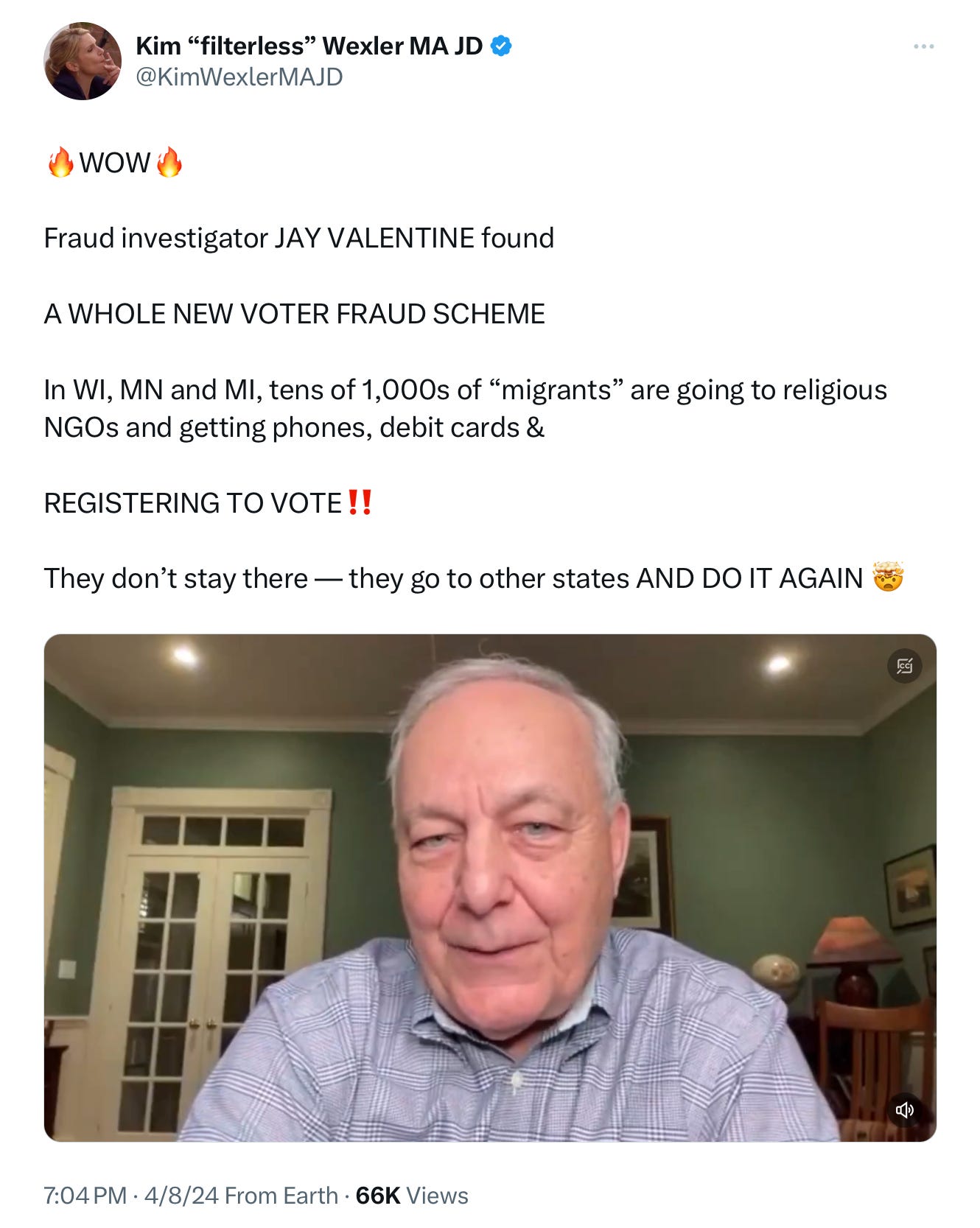980x1228 pixels.
Task: Click the 7:04 PM timestamp
Action: [85, 1195]
